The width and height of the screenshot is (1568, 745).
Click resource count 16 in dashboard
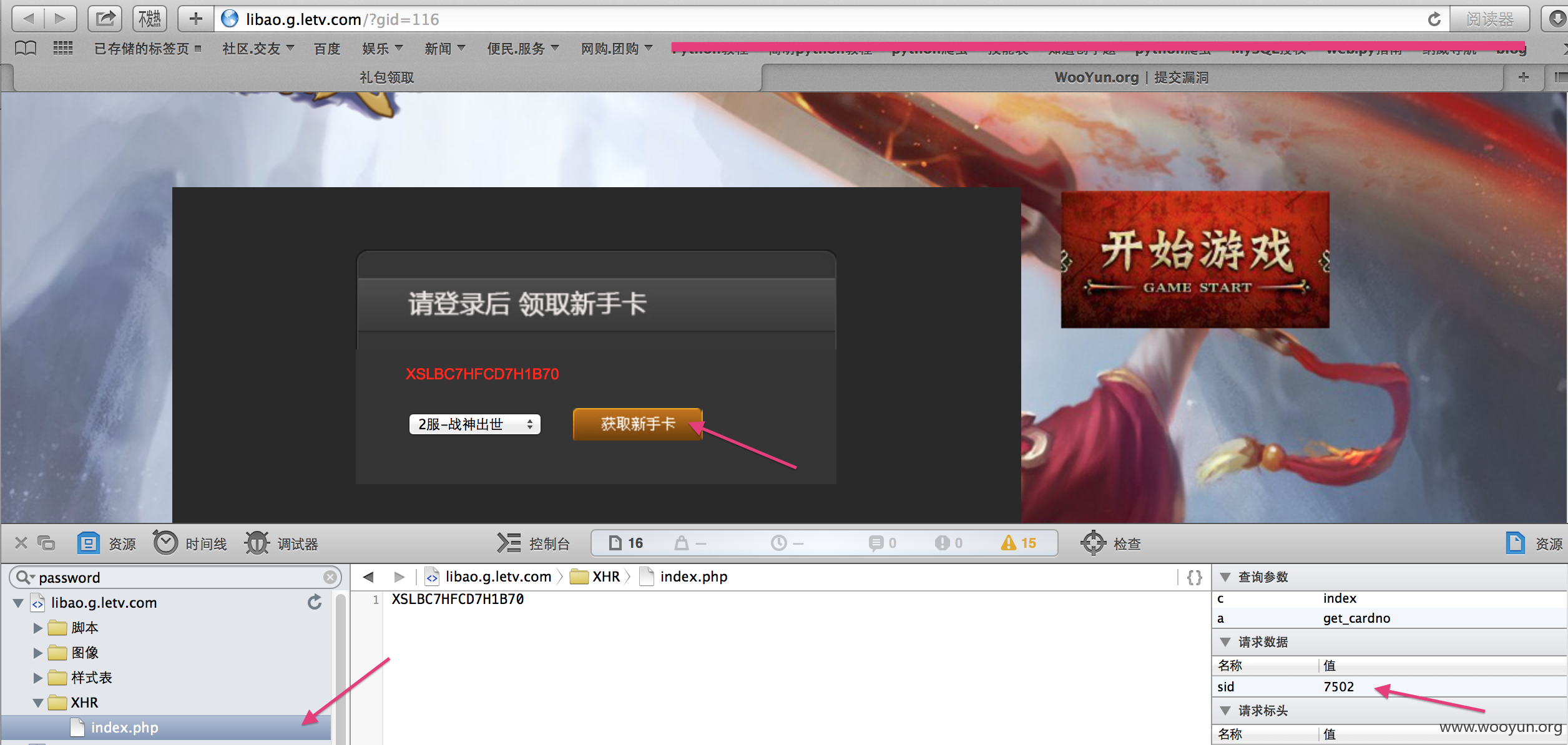[625, 543]
